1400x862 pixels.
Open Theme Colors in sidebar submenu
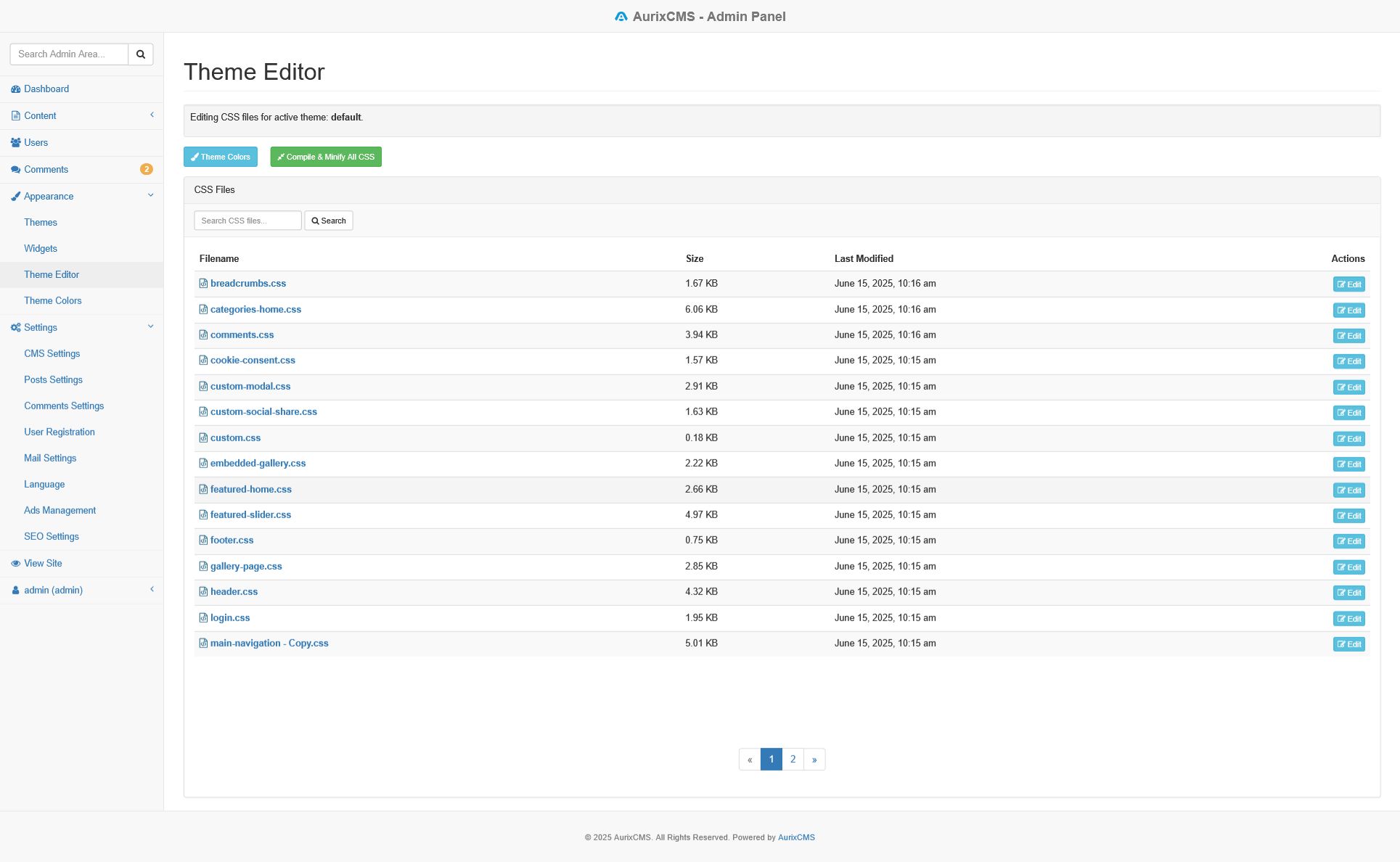point(52,301)
